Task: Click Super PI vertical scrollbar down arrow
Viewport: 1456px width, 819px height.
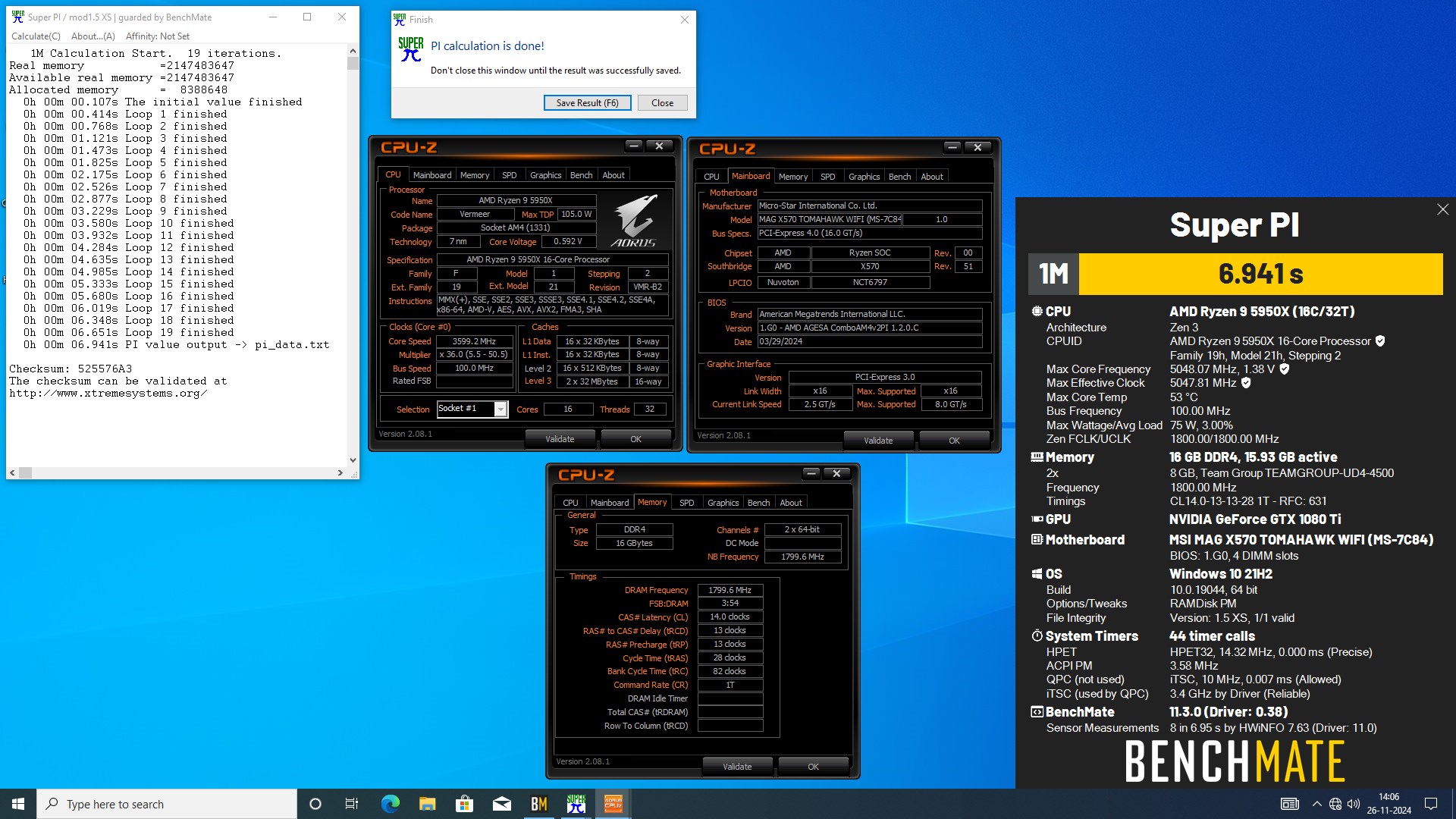Action: (353, 460)
